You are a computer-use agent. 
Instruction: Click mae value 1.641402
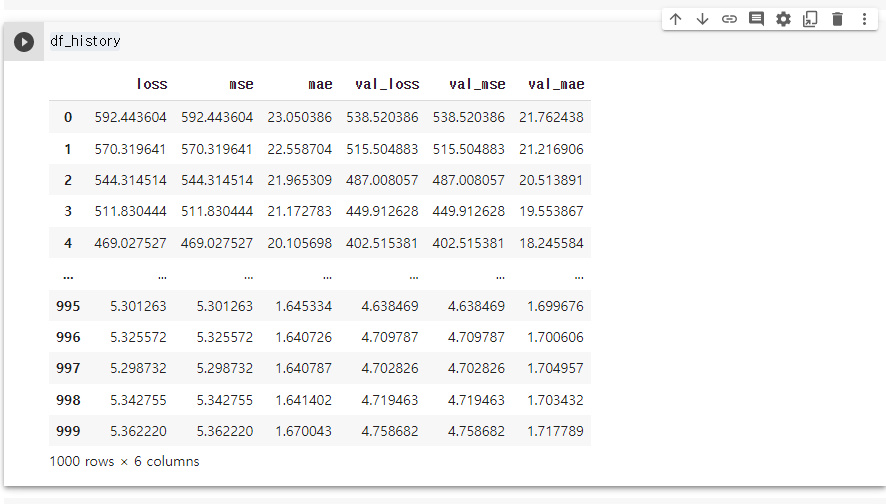(x=303, y=400)
